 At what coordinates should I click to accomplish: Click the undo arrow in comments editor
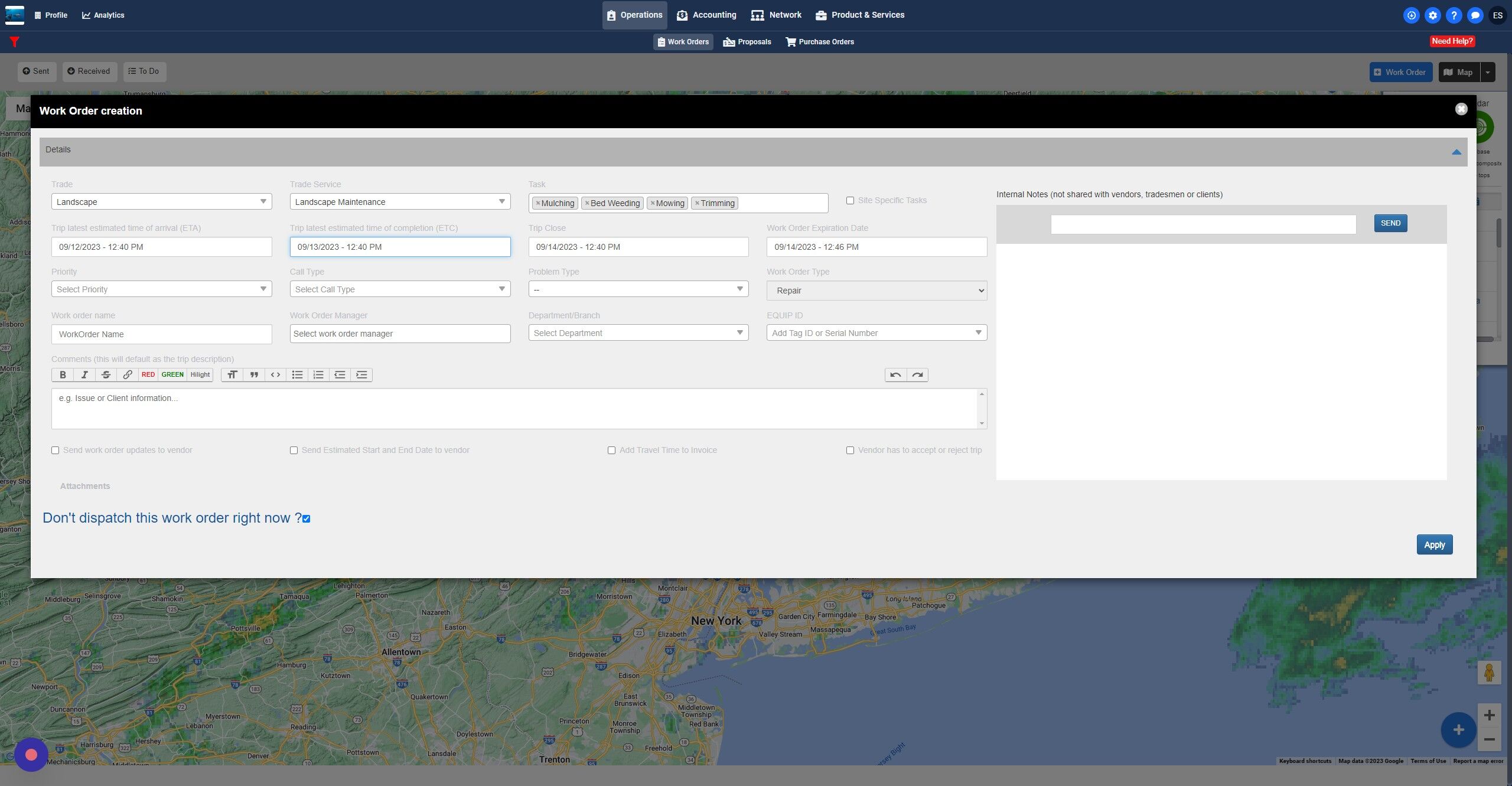point(895,374)
